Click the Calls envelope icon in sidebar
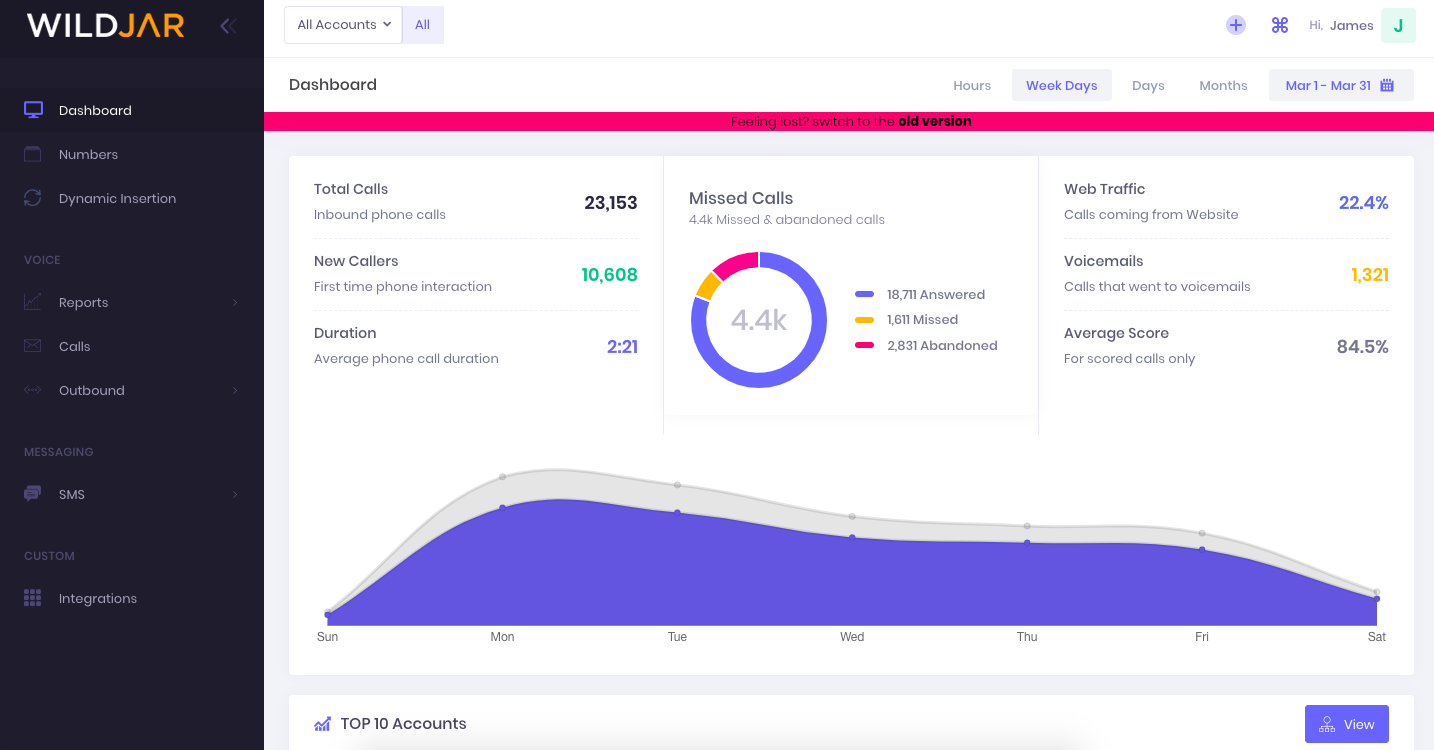The width and height of the screenshot is (1434, 750). 33,346
